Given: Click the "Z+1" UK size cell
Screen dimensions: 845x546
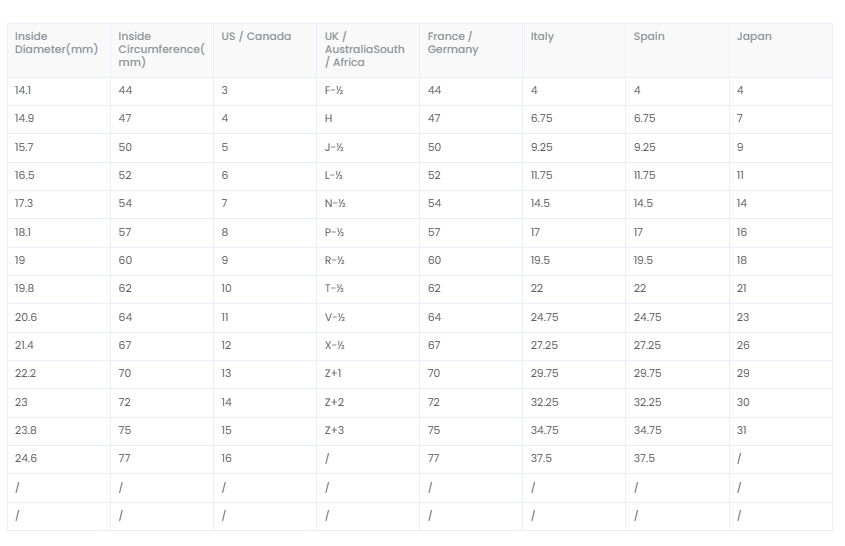Looking at the screenshot, I should coord(334,374).
